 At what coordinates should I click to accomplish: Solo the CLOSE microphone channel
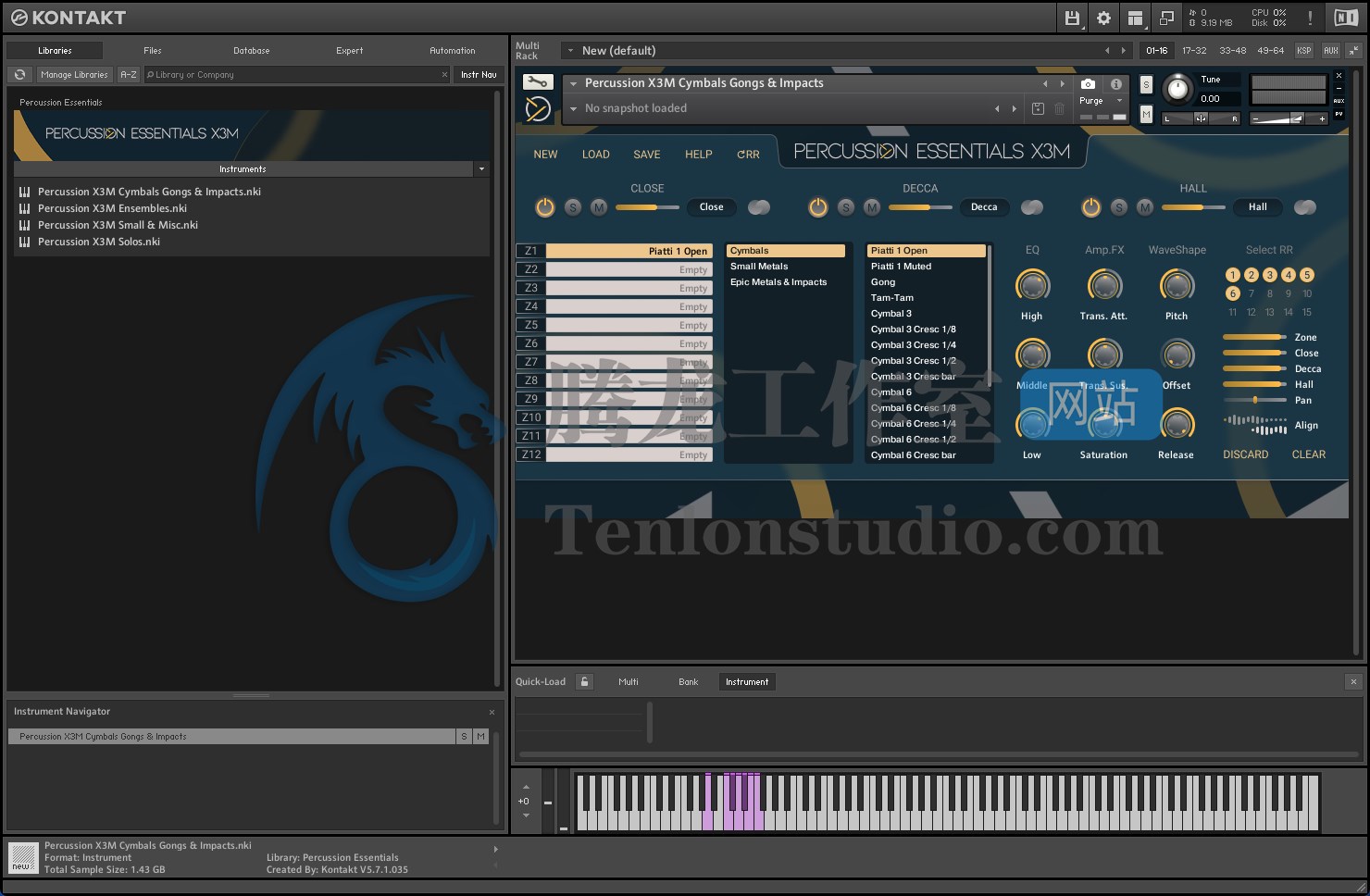click(573, 207)
